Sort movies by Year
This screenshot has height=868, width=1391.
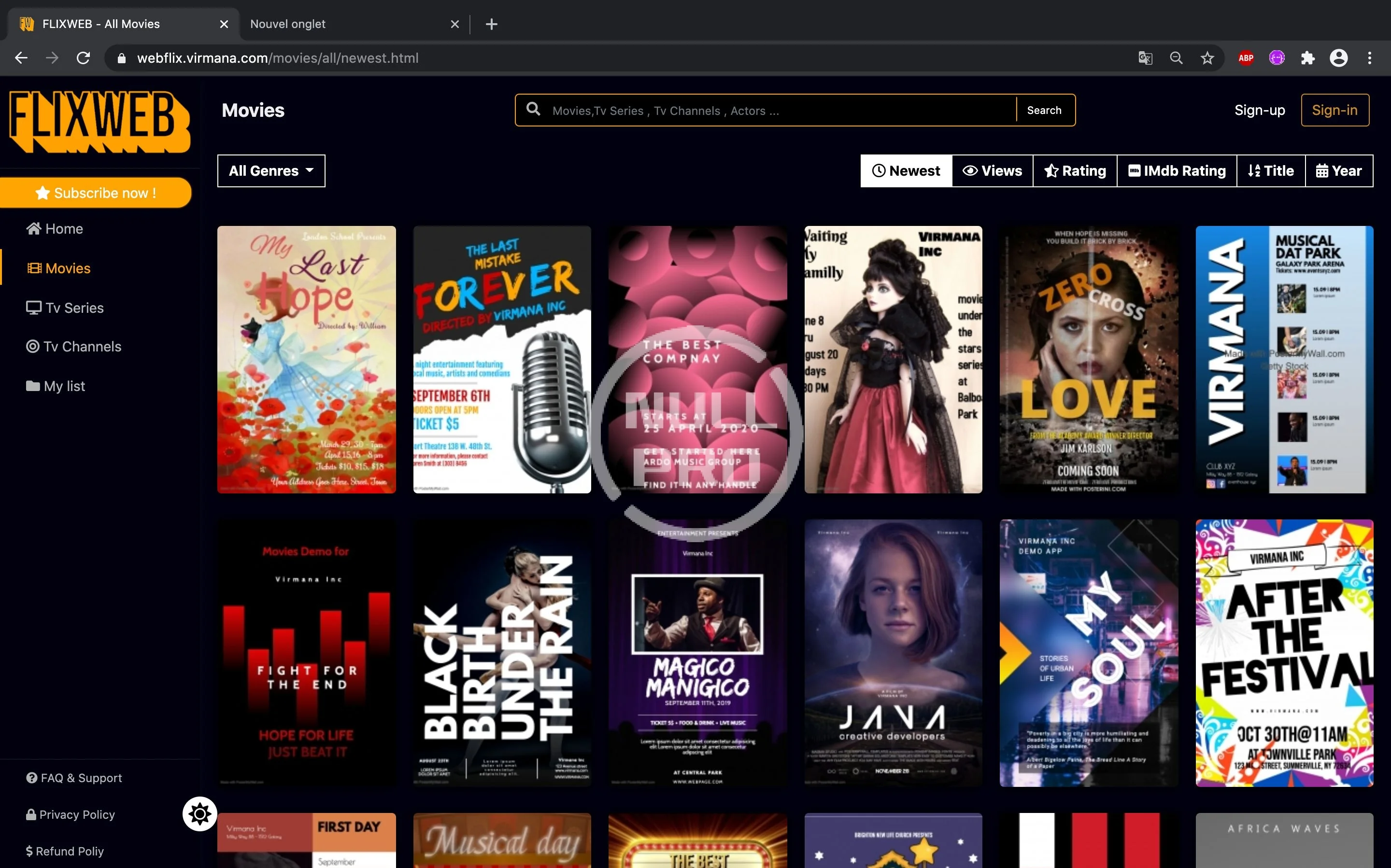pyautogui.click(x=1339, y=170)
